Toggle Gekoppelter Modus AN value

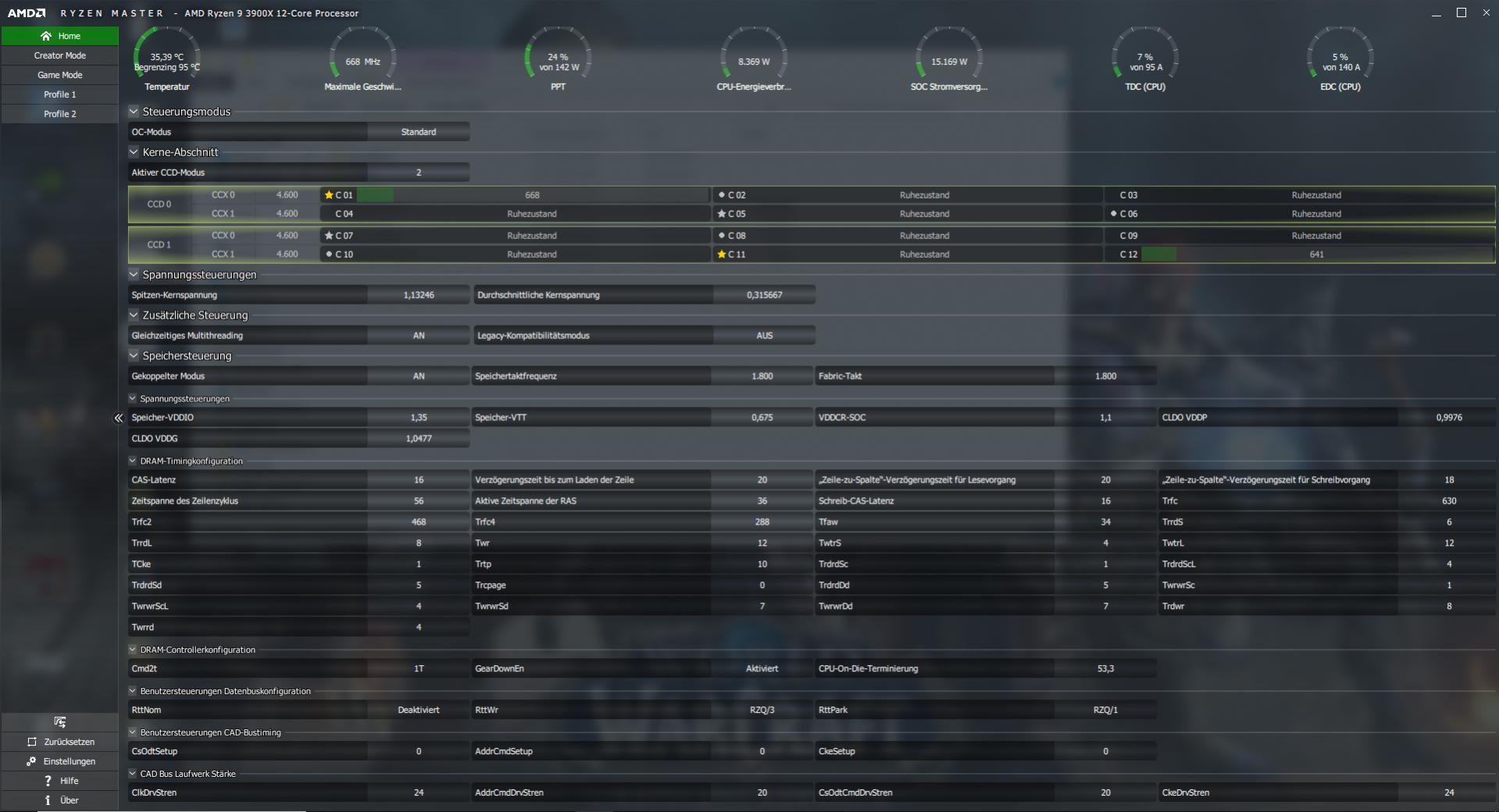419,376
